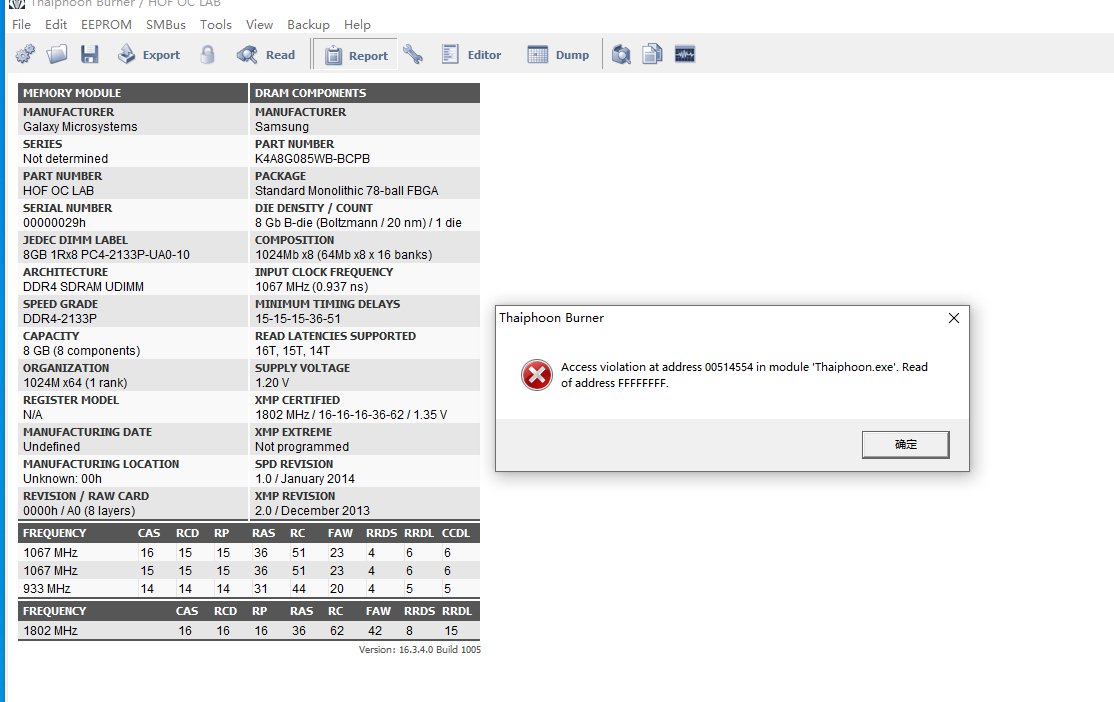The width and height of the screenshot is (1114, 702).
Task: Click the wrench tool icon
Action: [x=413, y=55]
